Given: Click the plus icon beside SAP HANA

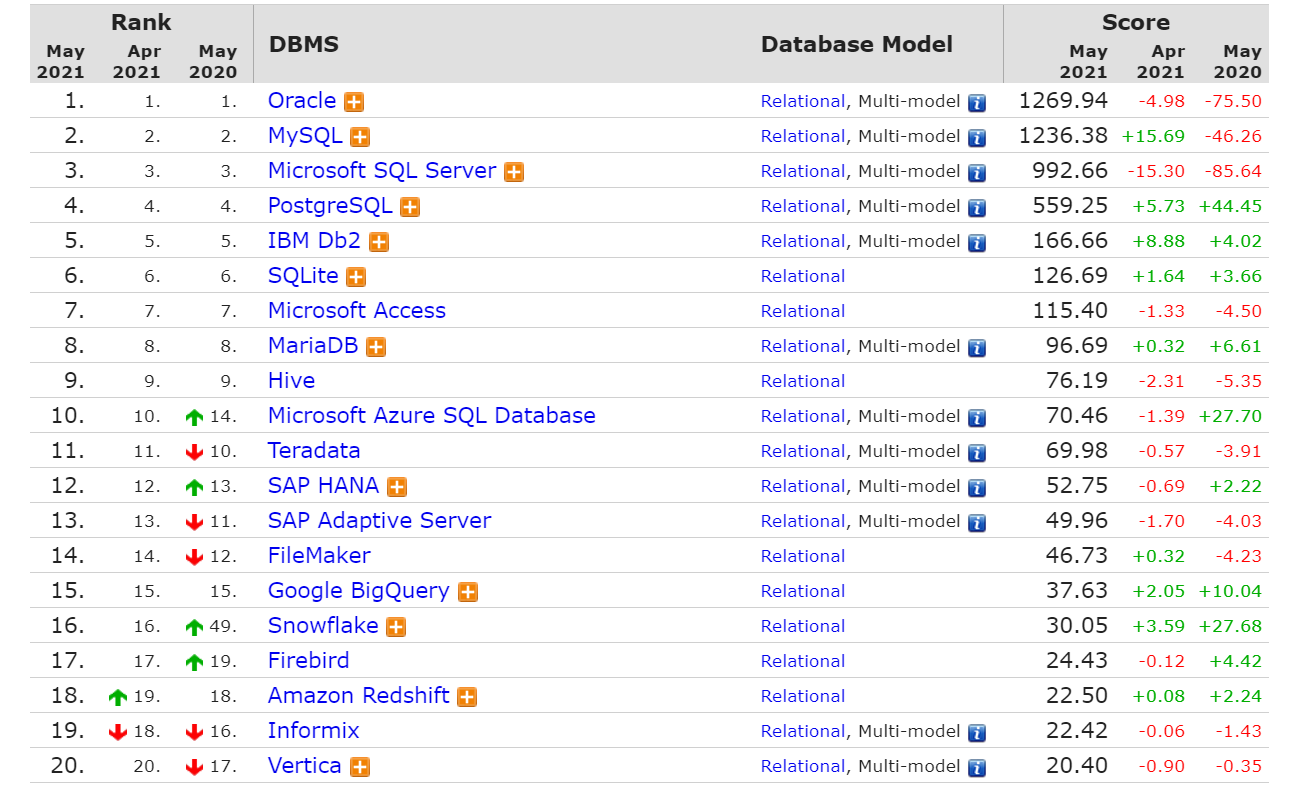Looking at the screenshot, I should (397, 487).
